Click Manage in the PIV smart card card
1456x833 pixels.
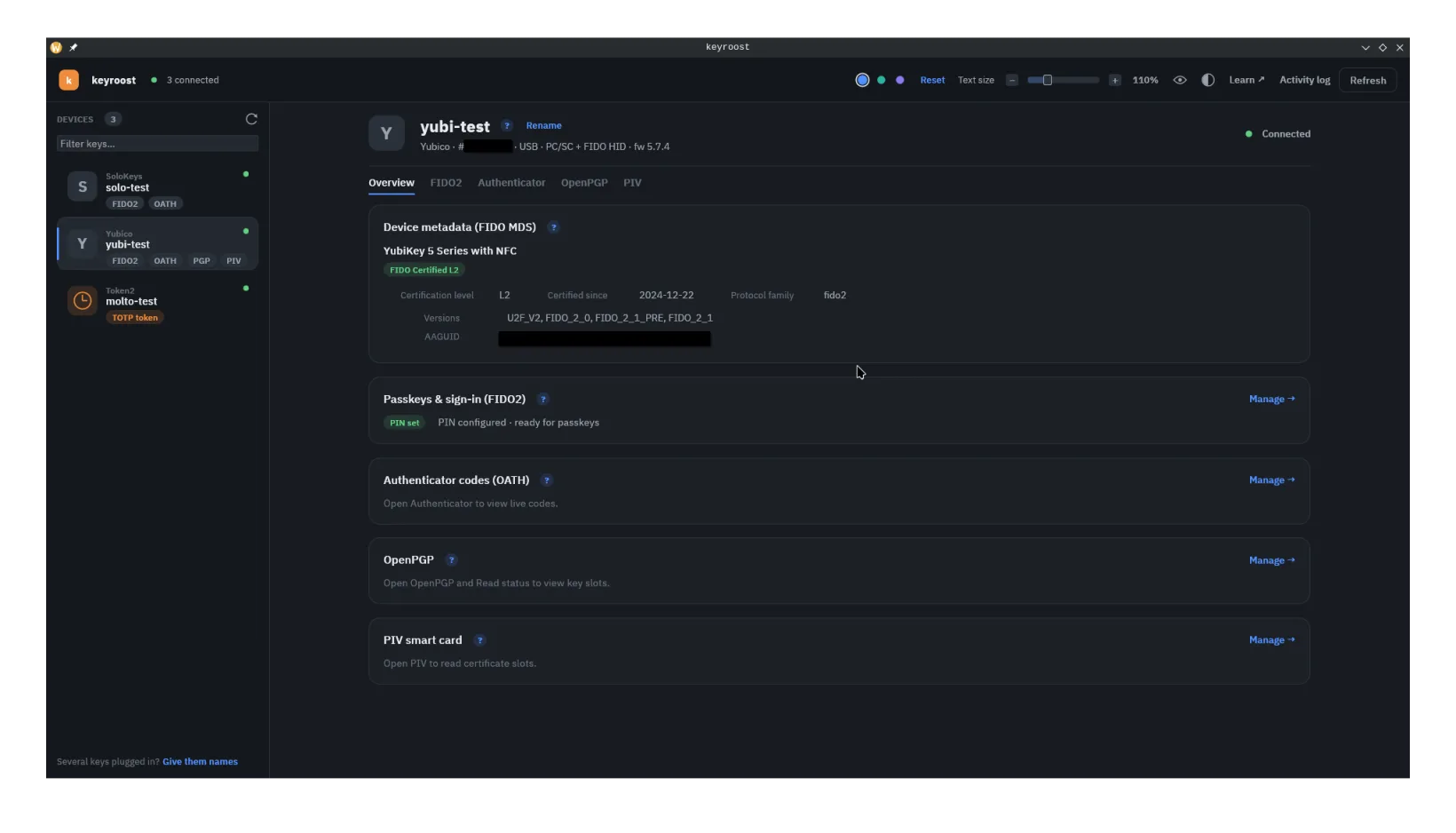(1271, 640)
